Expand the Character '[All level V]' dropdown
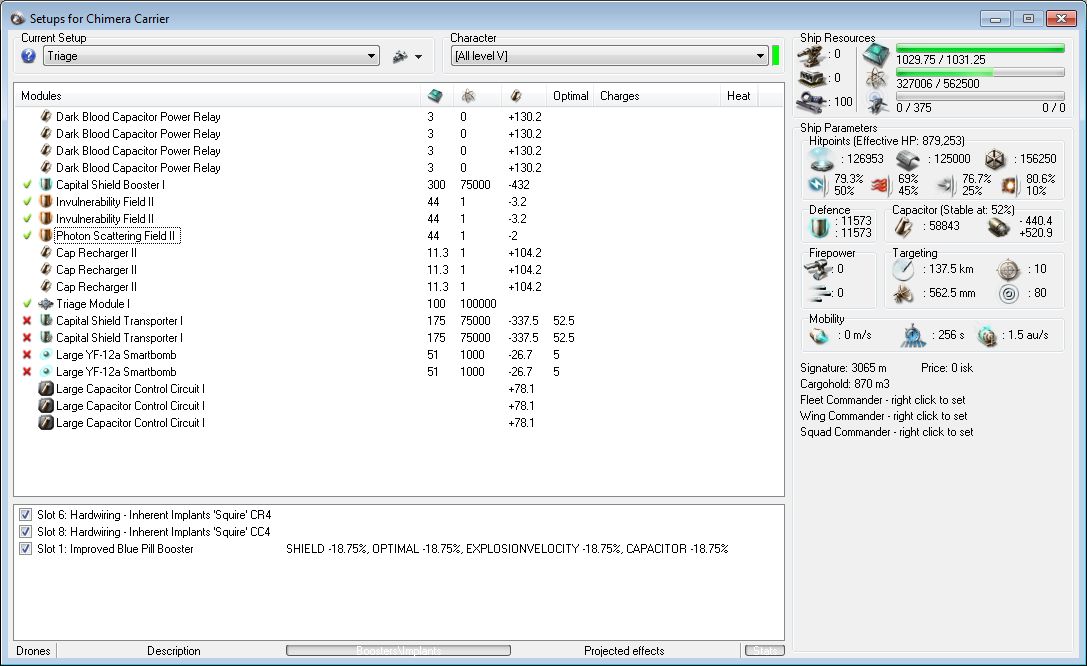 [x=760, y=56]
